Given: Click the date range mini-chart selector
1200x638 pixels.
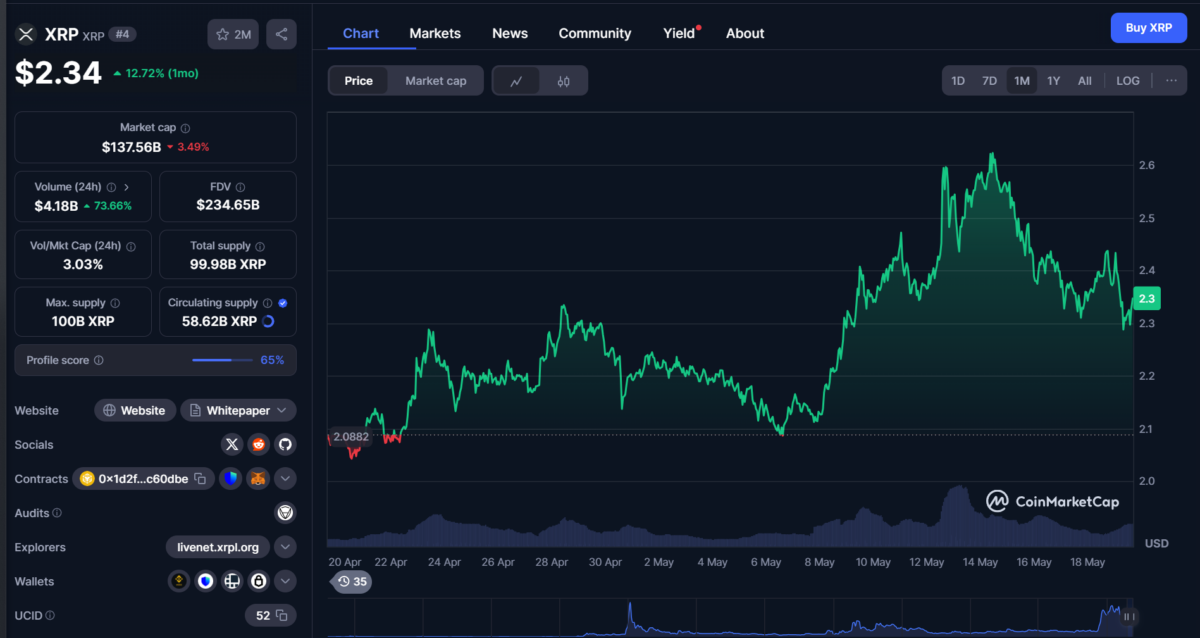Looking at the screenshot, I should pos(731,617).
